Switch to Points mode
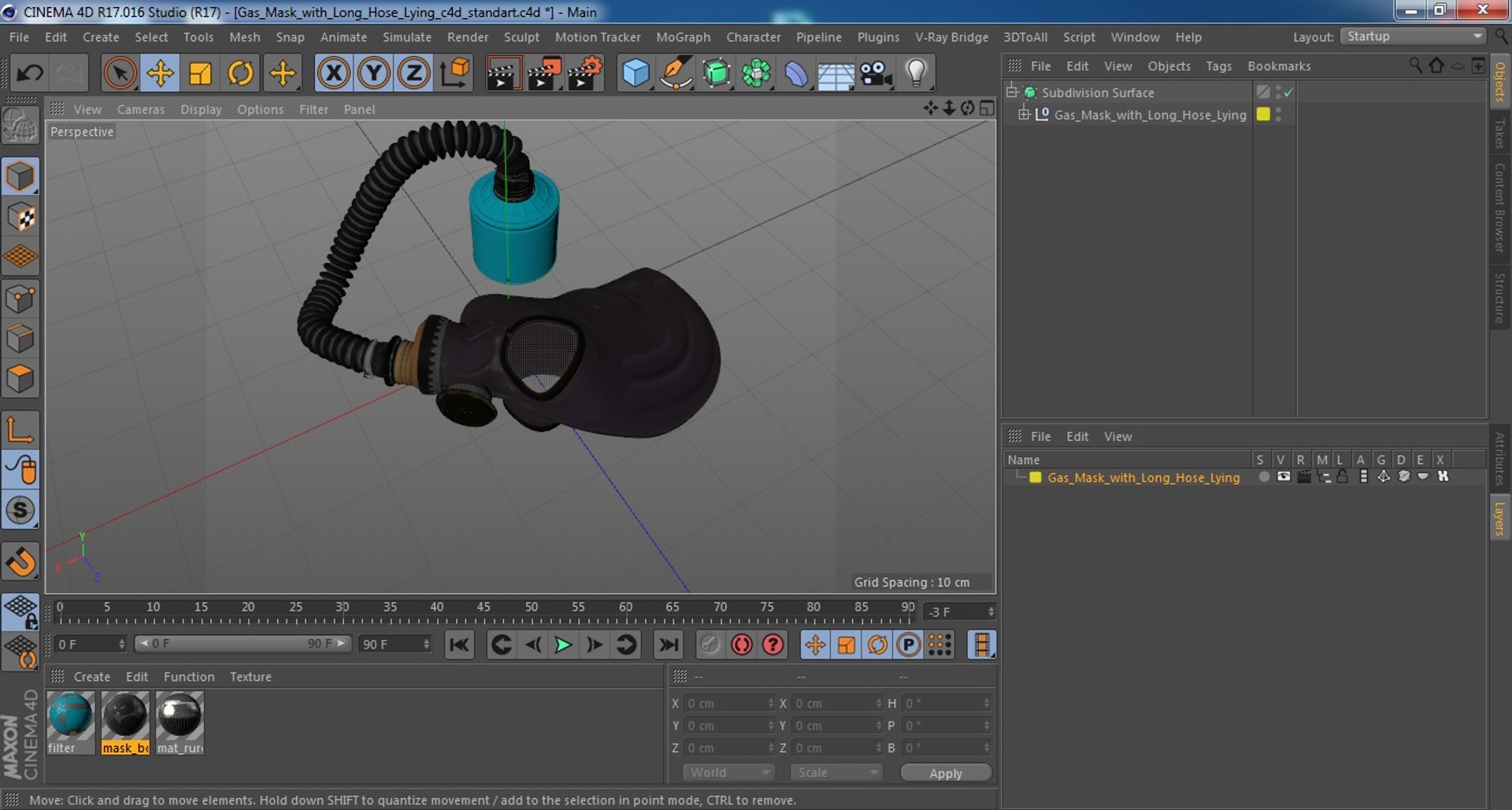 (x=20, y=299)
